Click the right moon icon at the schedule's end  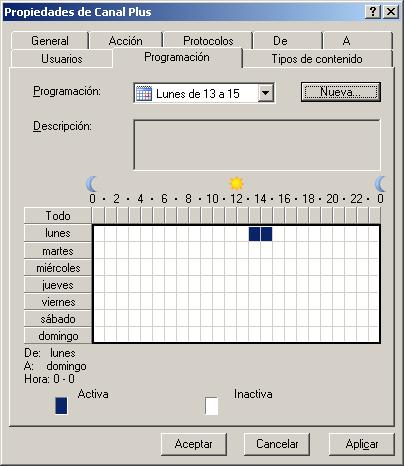coord(380,184)
